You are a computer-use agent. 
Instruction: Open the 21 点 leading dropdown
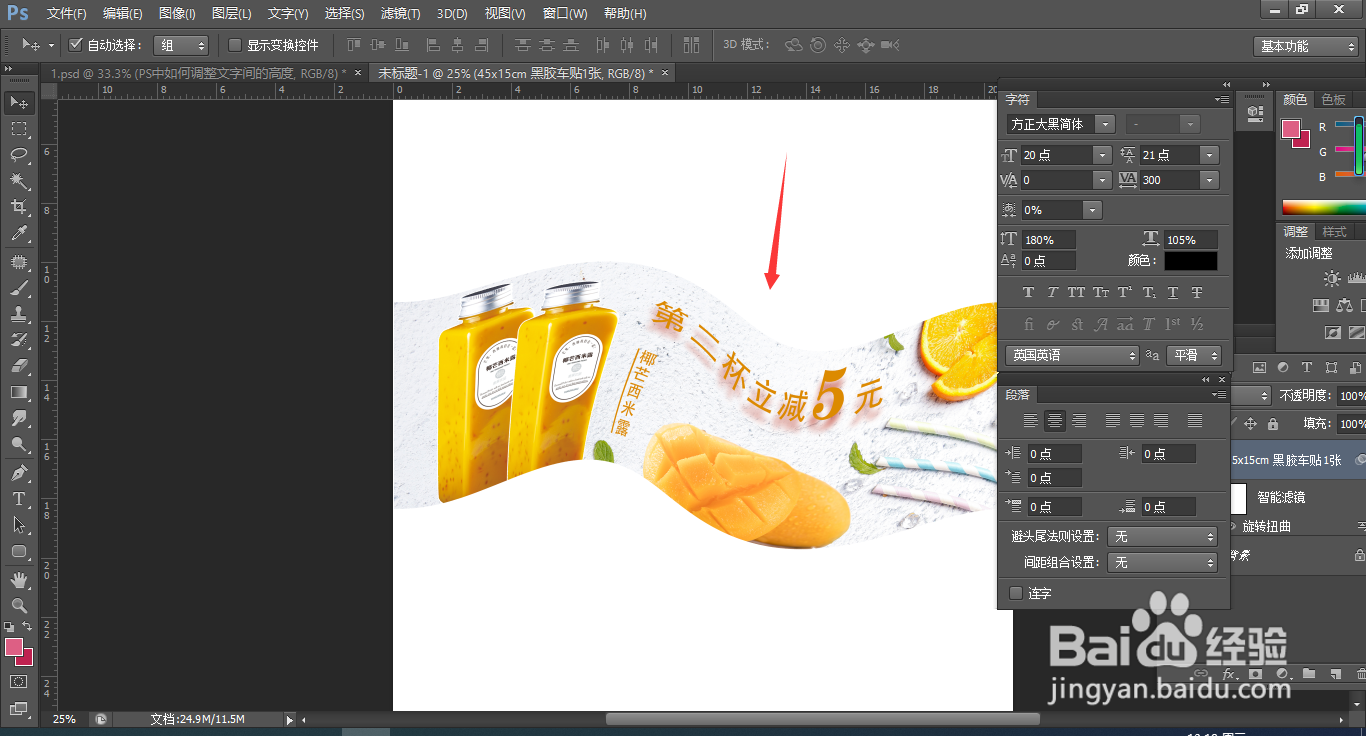coord(1209,155)
